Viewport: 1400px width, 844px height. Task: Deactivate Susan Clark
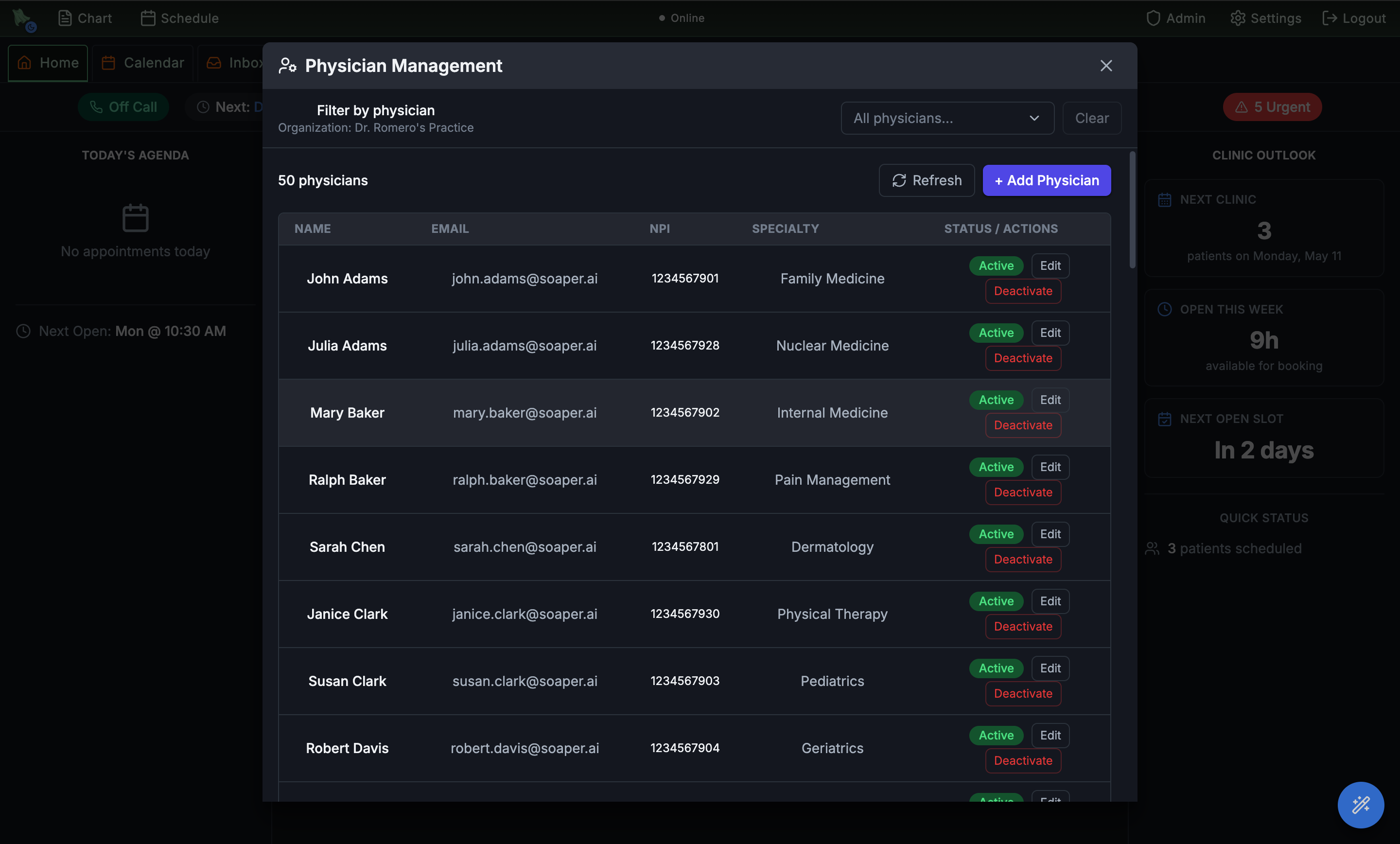[x=1023, y=693]
